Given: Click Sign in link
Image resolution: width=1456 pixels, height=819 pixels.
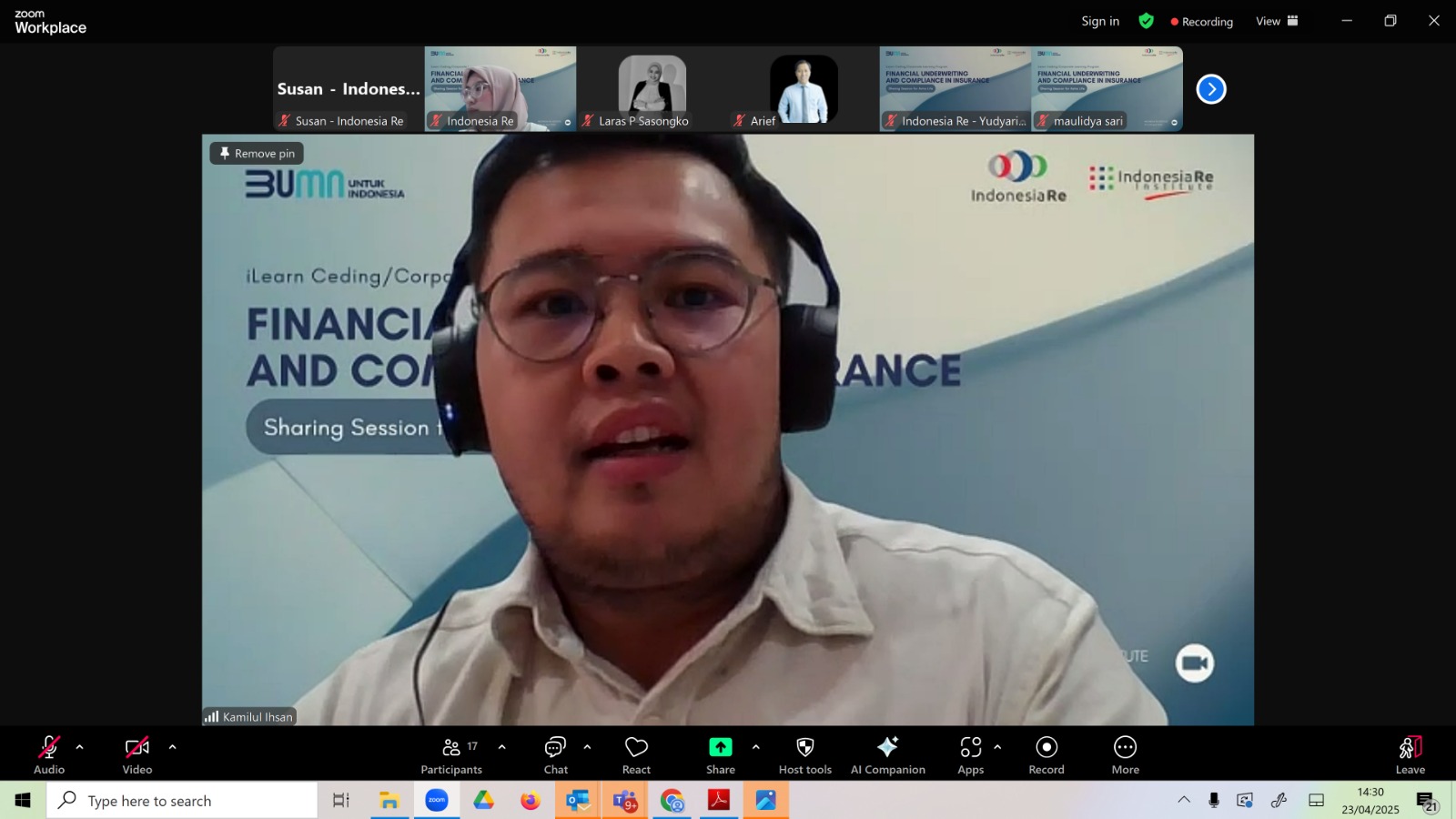Looking at the screenshot, I should (x=1100, y=21).
